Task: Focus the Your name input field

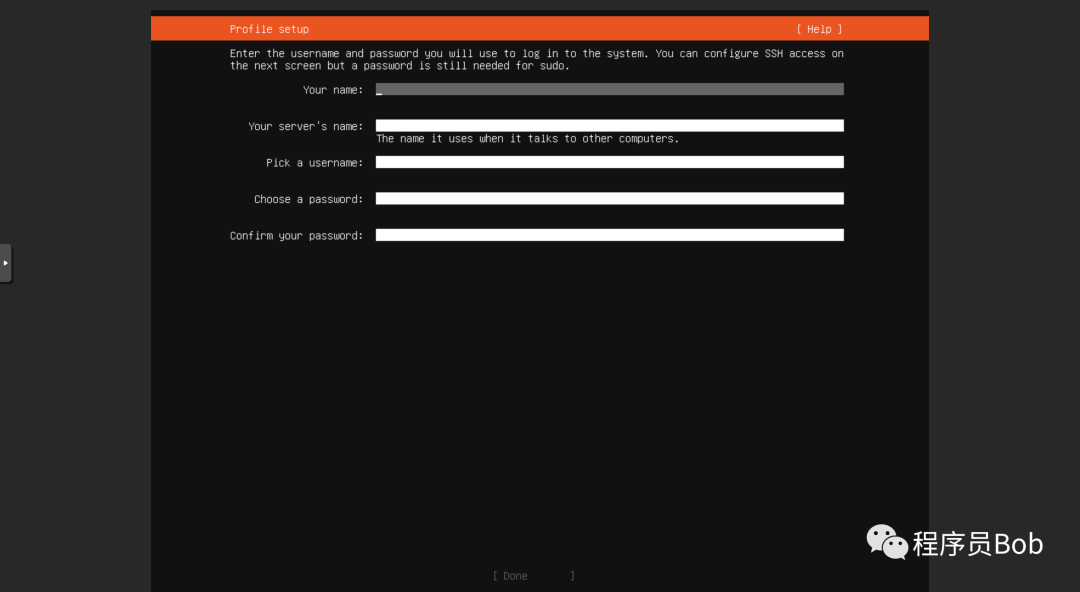Action: click(x=610, y=90)
